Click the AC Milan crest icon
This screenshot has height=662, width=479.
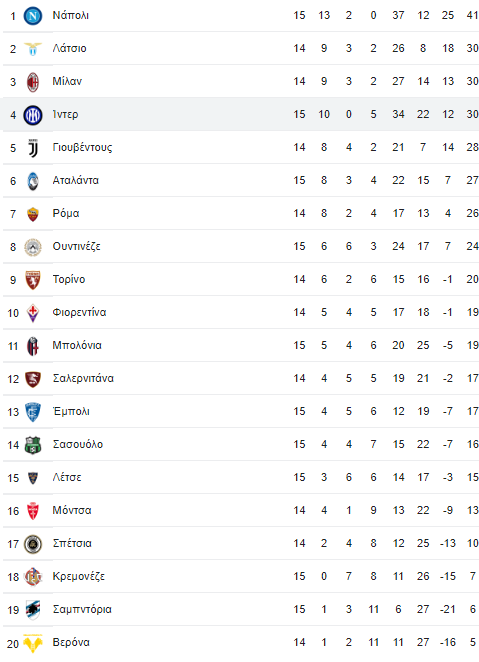pyautogui.click(x=33, y=82)
